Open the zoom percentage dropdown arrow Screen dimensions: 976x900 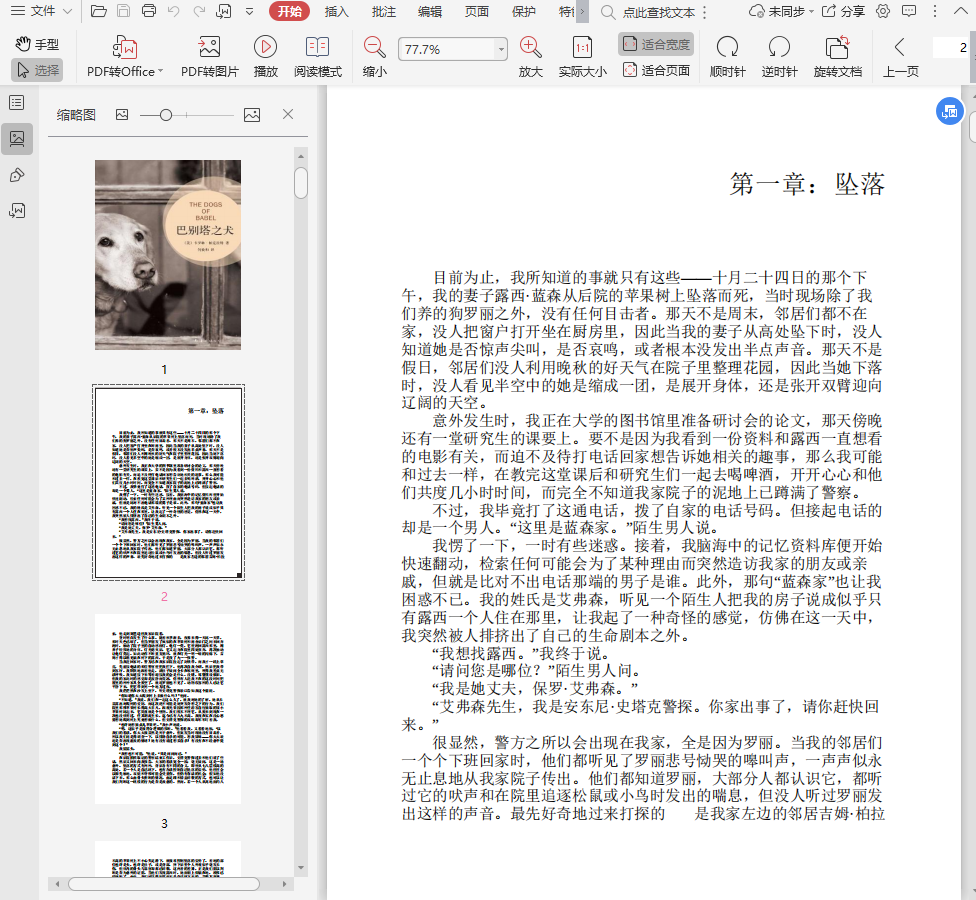(501, 49)
